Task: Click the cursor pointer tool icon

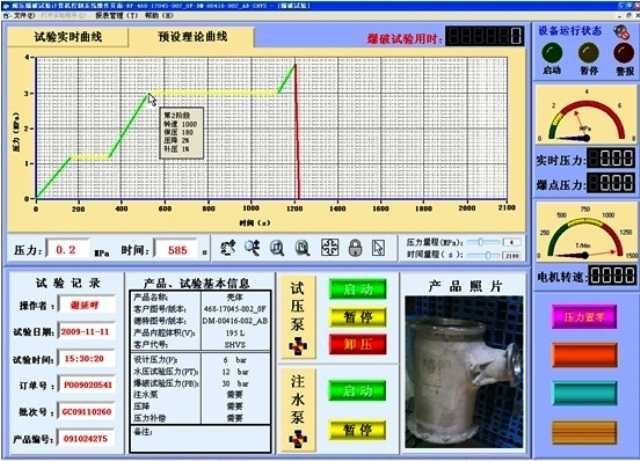Action: [378, 249]
